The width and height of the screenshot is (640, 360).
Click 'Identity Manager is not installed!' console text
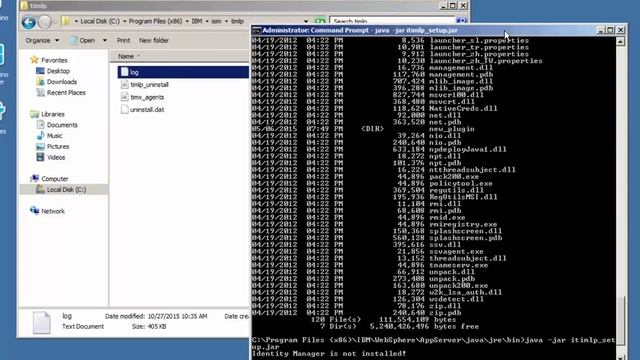(329, 353)
